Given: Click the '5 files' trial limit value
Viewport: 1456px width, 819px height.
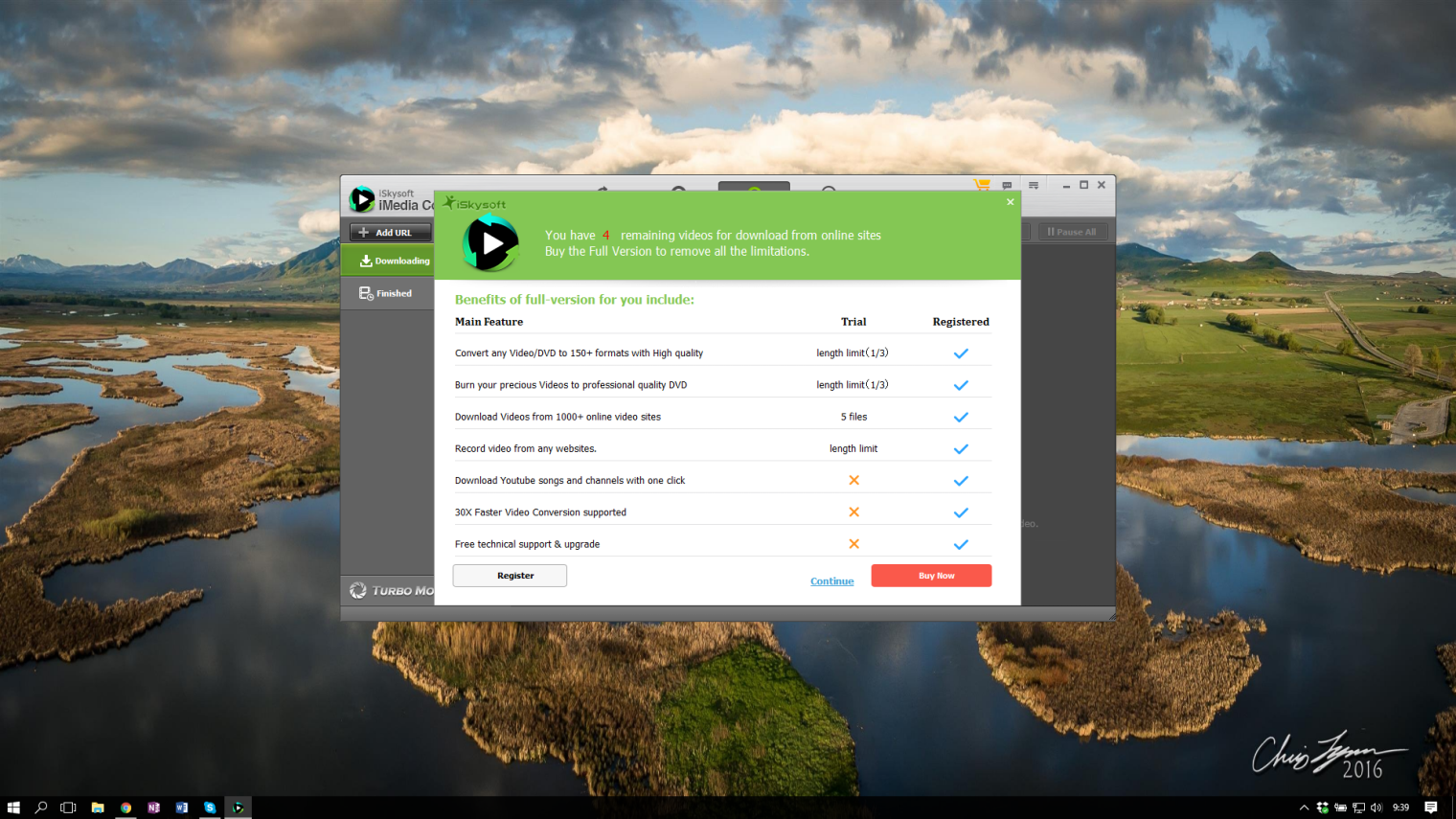Looking at the screenshot, I should pos(853,417).
